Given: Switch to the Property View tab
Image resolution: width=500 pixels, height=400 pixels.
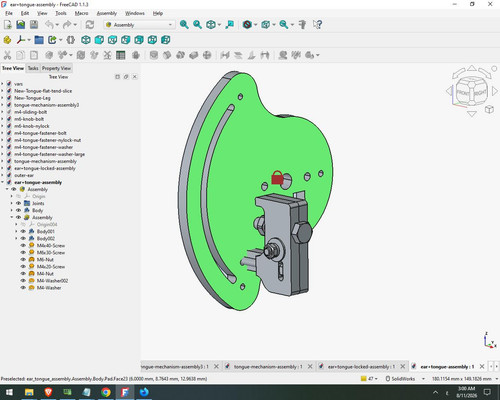Looking at the screenshot, I should click(56, 68).
